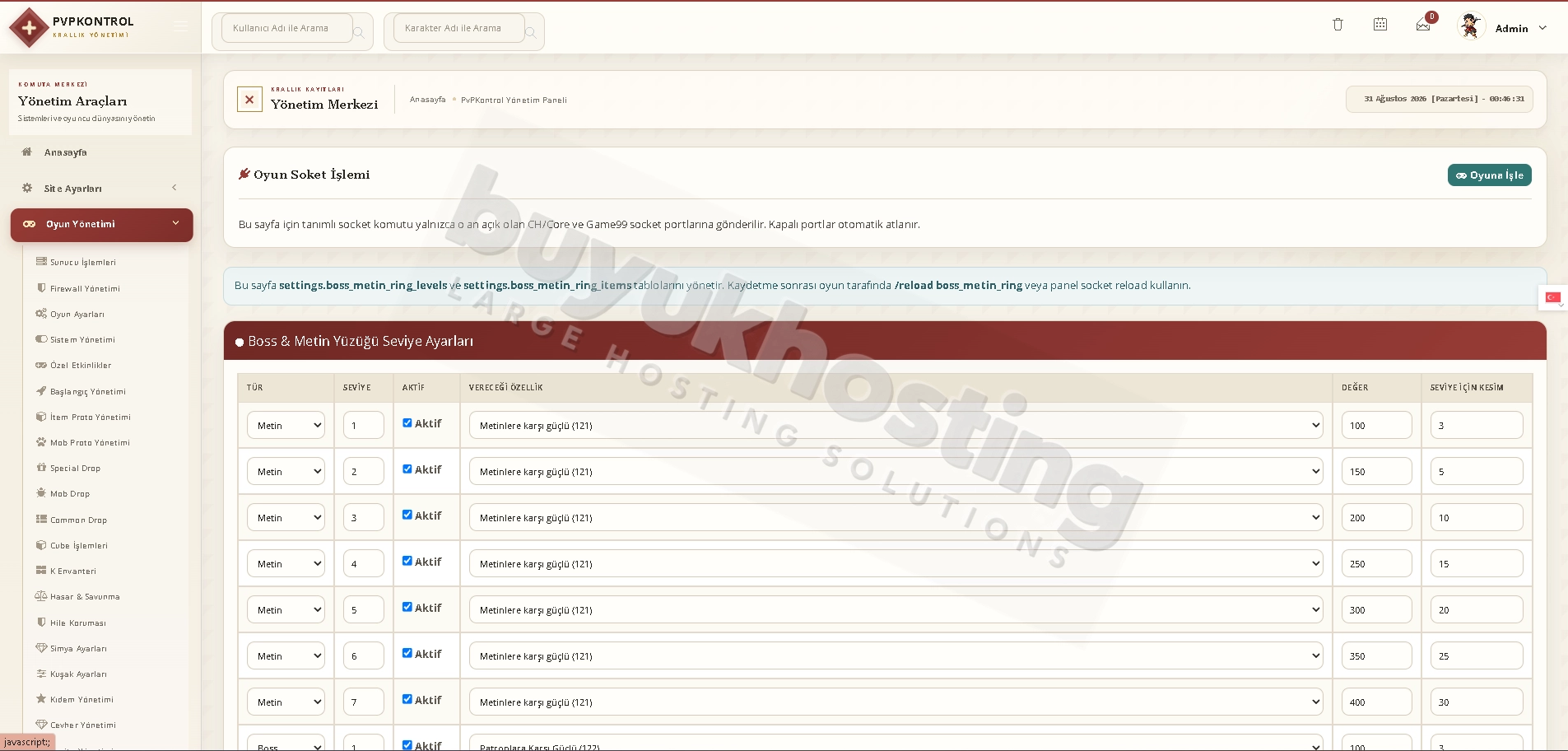Click the scales icon for Hasar & Savunma
Viewport: 1568px width, 751px height.
pos(41,596)
